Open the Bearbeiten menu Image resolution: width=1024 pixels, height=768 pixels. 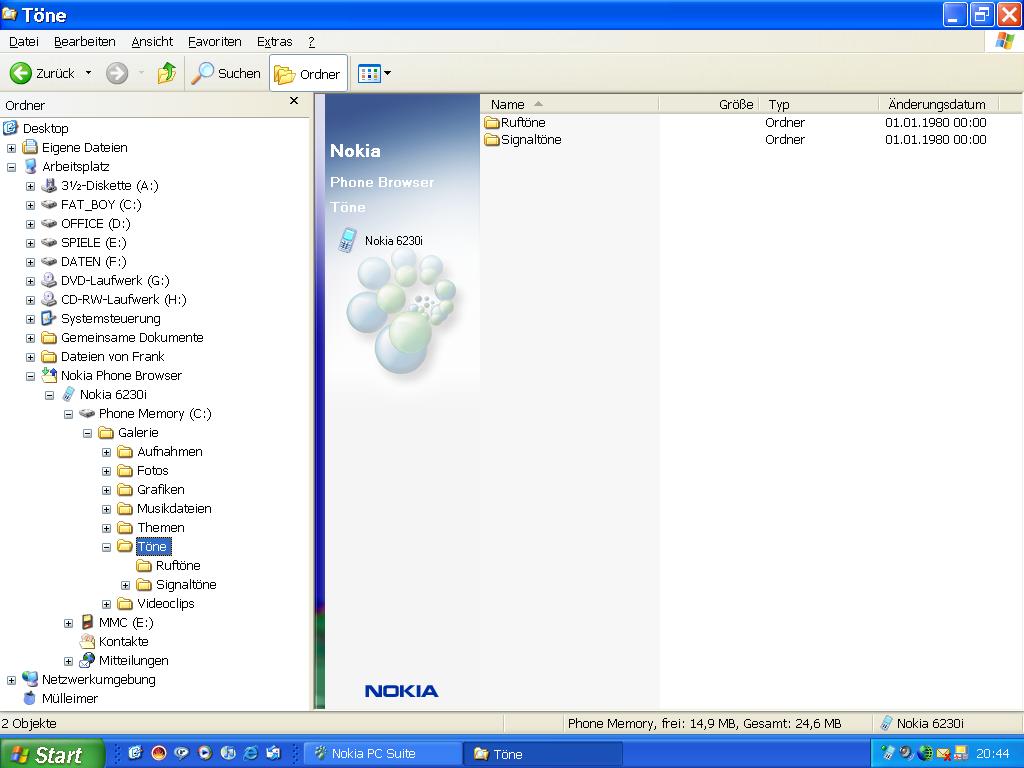(x=84, y=42)
